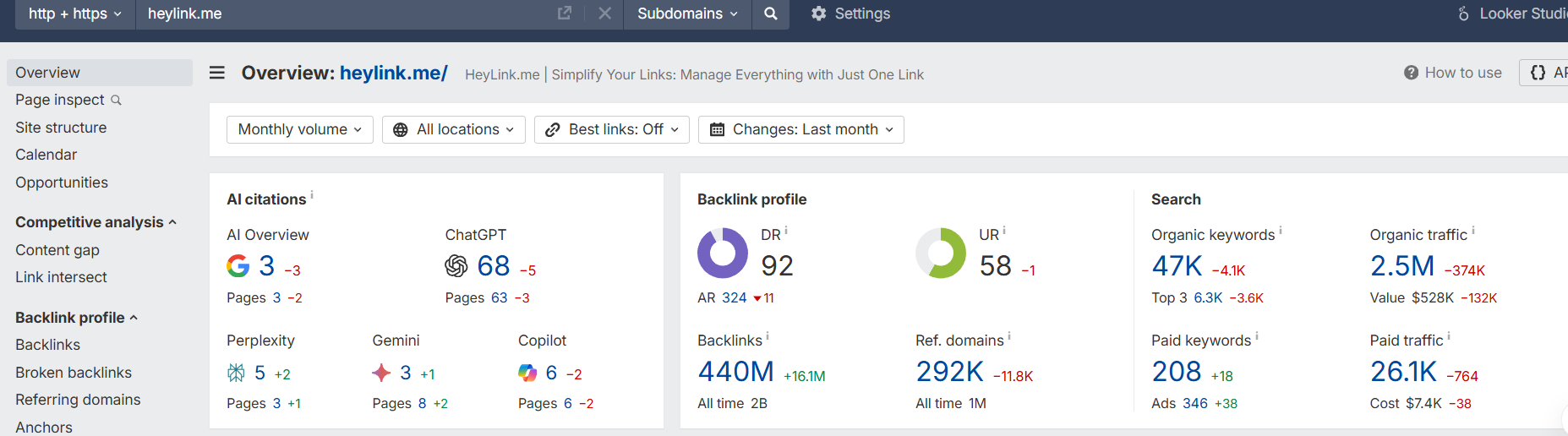Click the Page inspect magnifier icon
Viewport: 1568px width, 436px height.
point(117,101)
